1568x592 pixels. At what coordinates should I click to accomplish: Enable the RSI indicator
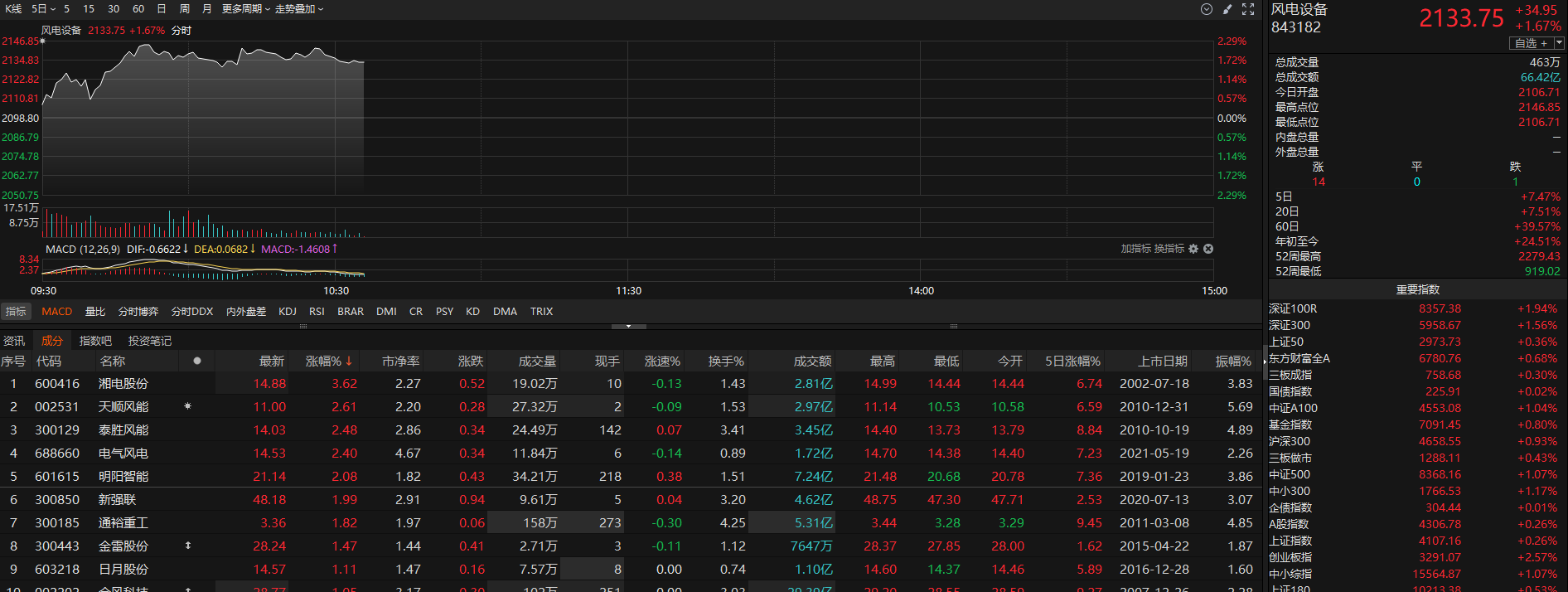point(317,312)
